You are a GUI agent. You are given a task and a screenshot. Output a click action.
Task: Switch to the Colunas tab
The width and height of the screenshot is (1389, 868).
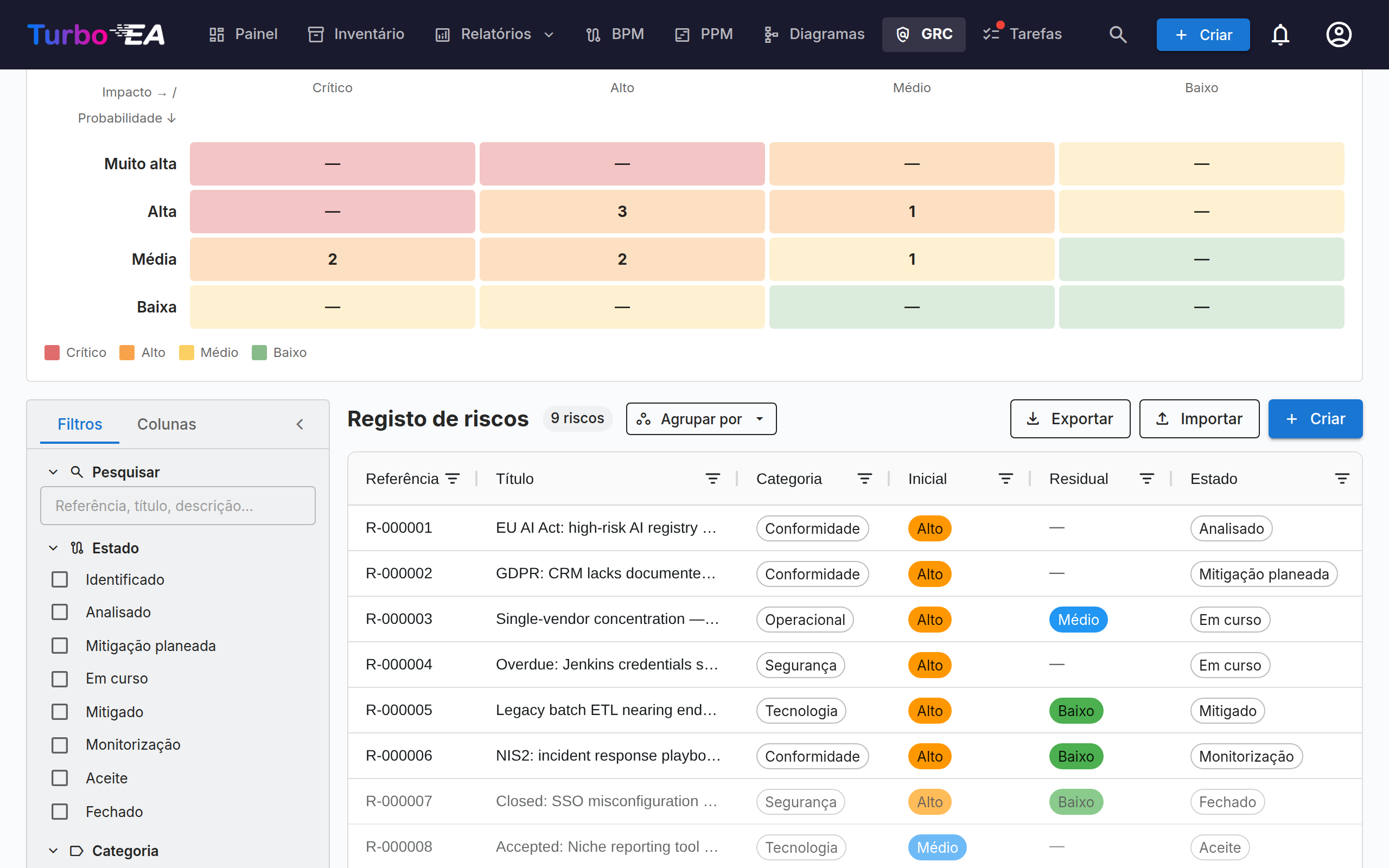[167, 424]
